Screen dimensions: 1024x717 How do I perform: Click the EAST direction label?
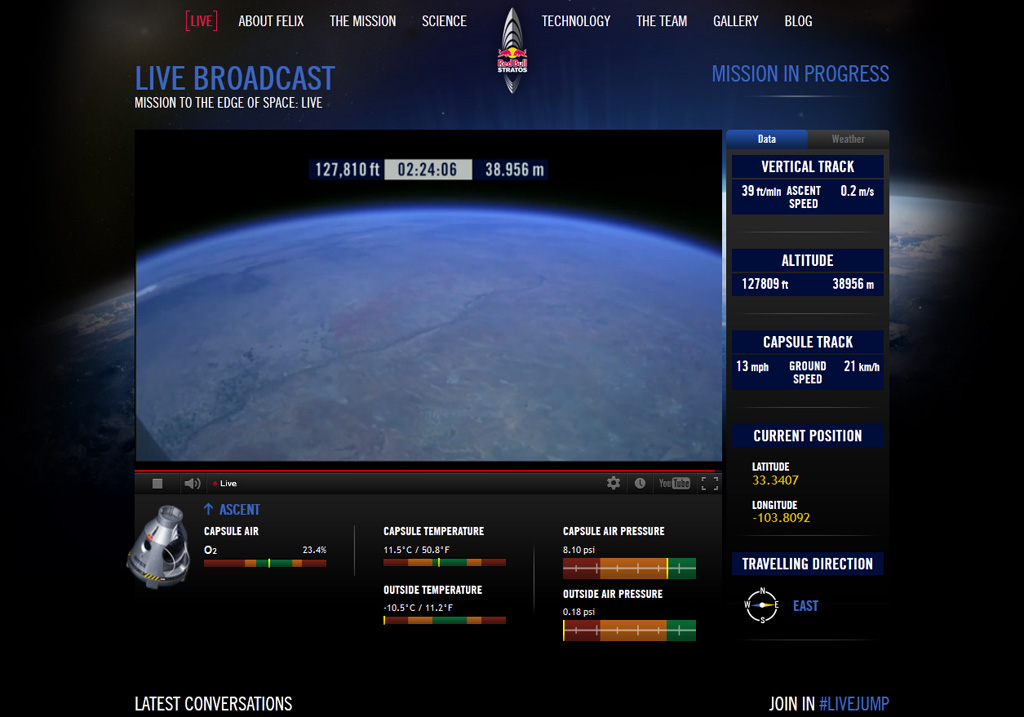805,606
